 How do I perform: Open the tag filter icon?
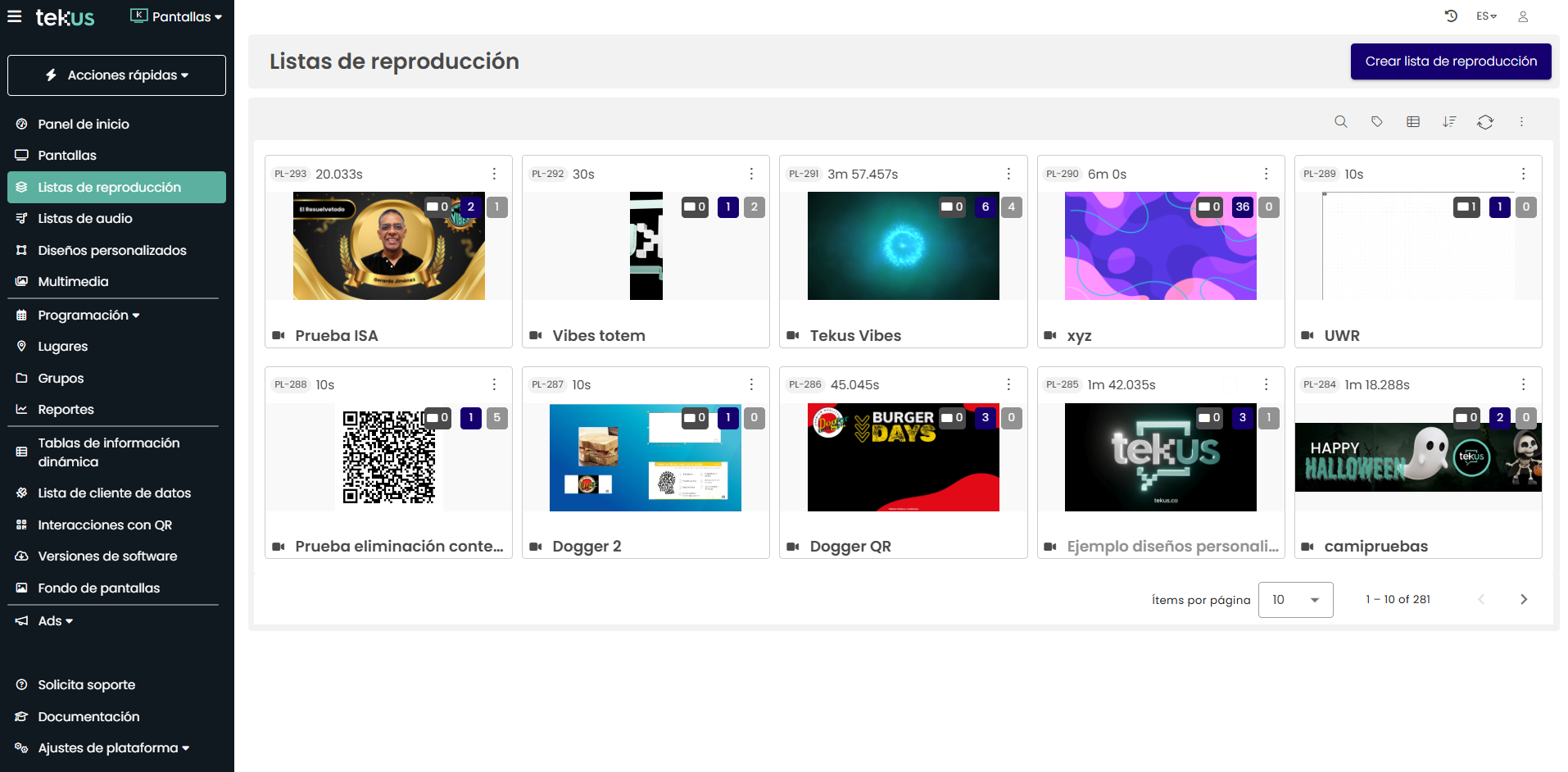[1376, 121]
